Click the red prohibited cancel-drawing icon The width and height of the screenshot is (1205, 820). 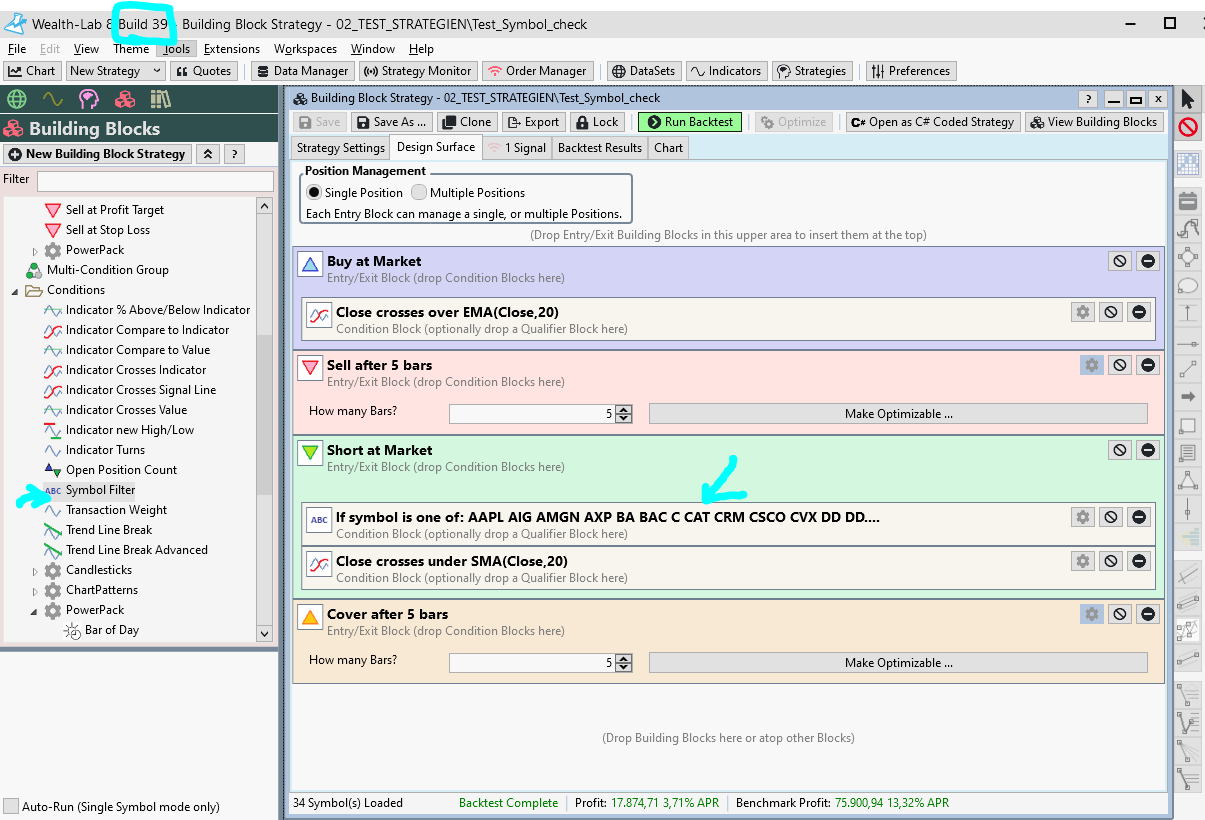pos(1188,127)
